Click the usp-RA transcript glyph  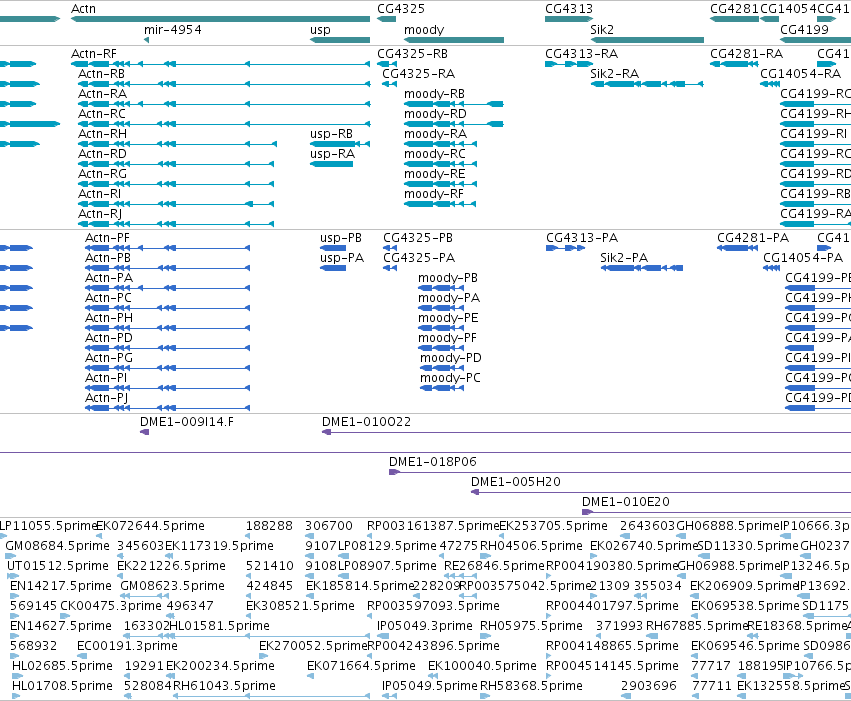pyautogui.click(x=331, y=164)
